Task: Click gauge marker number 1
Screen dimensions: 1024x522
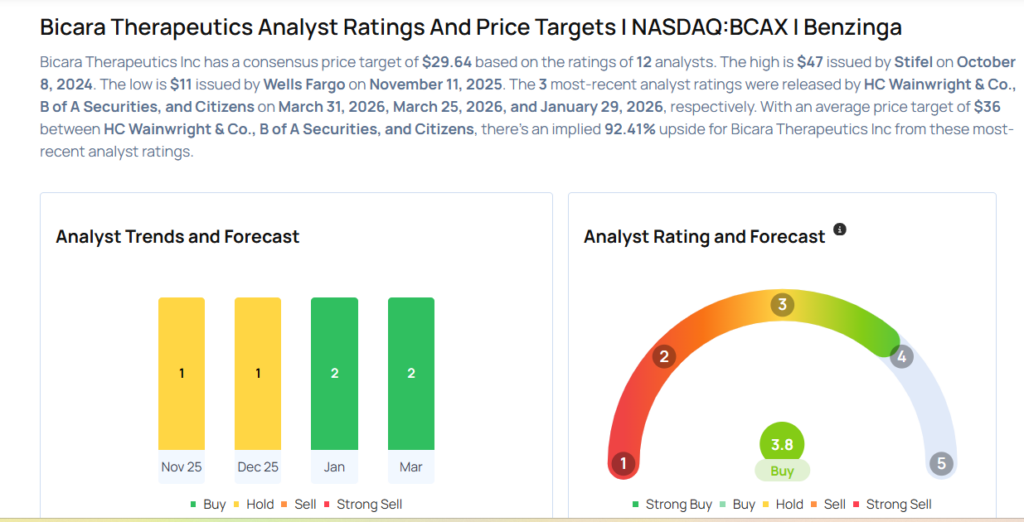Action: click(623, 463)
